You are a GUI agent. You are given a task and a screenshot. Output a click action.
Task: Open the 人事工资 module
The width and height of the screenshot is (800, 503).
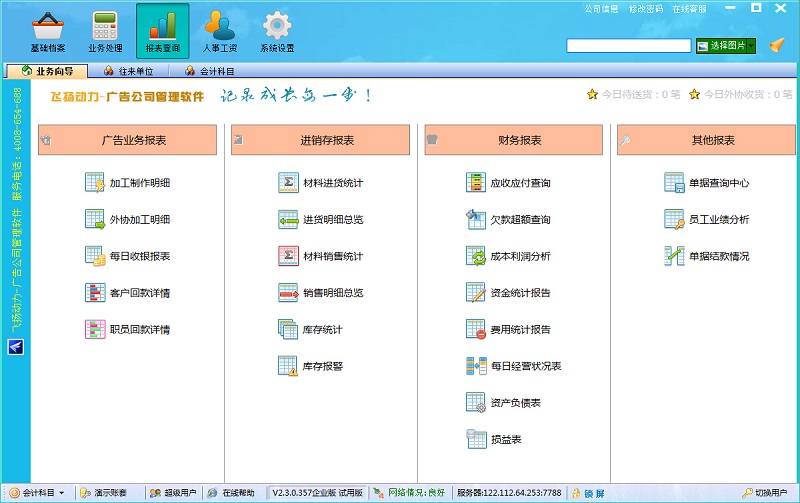[219, 32]
